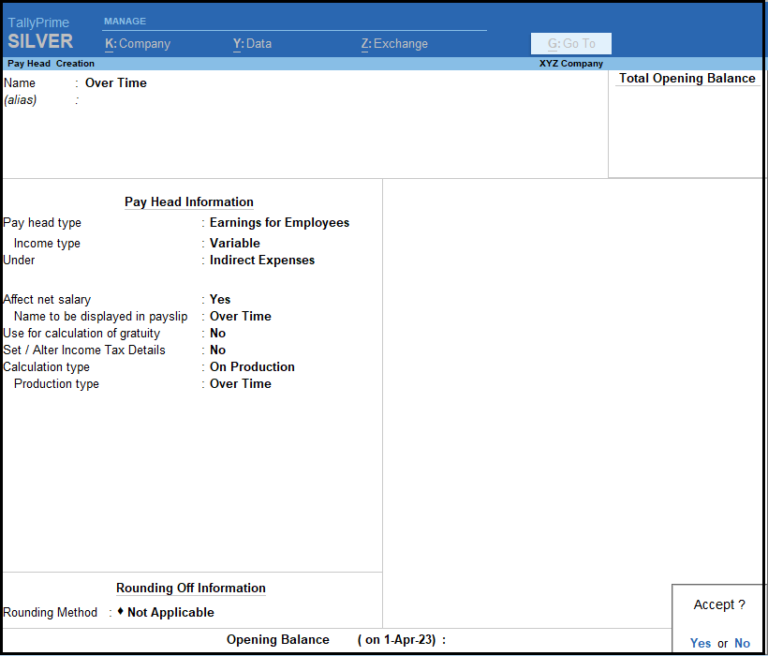Image resolution: width=768 pixels, height=656 pixels.
Task: Open the Z: Exchange menu
Action: pos(394,44)
